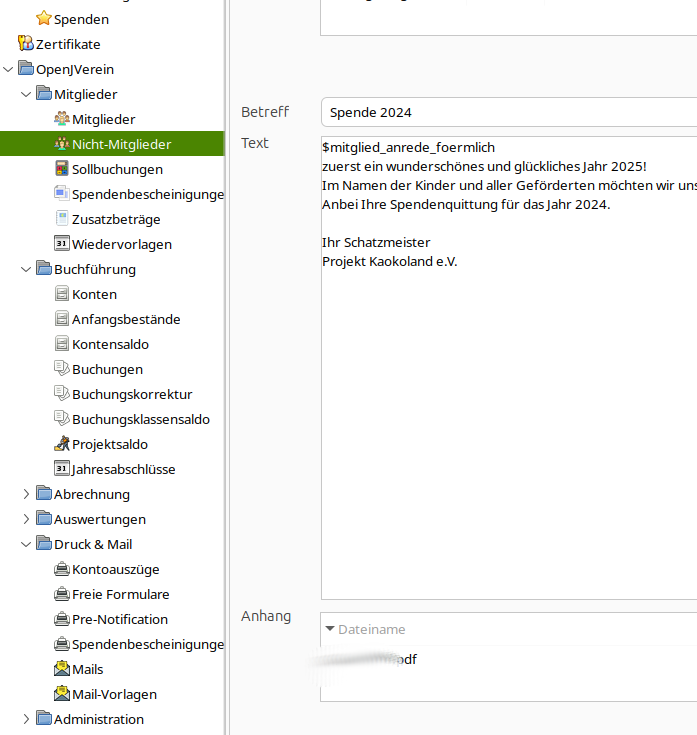The height and width of the screenshot is (735, 697).
Task: Click the Sollbuchungen calculator icon
Action: coord(62,168)
